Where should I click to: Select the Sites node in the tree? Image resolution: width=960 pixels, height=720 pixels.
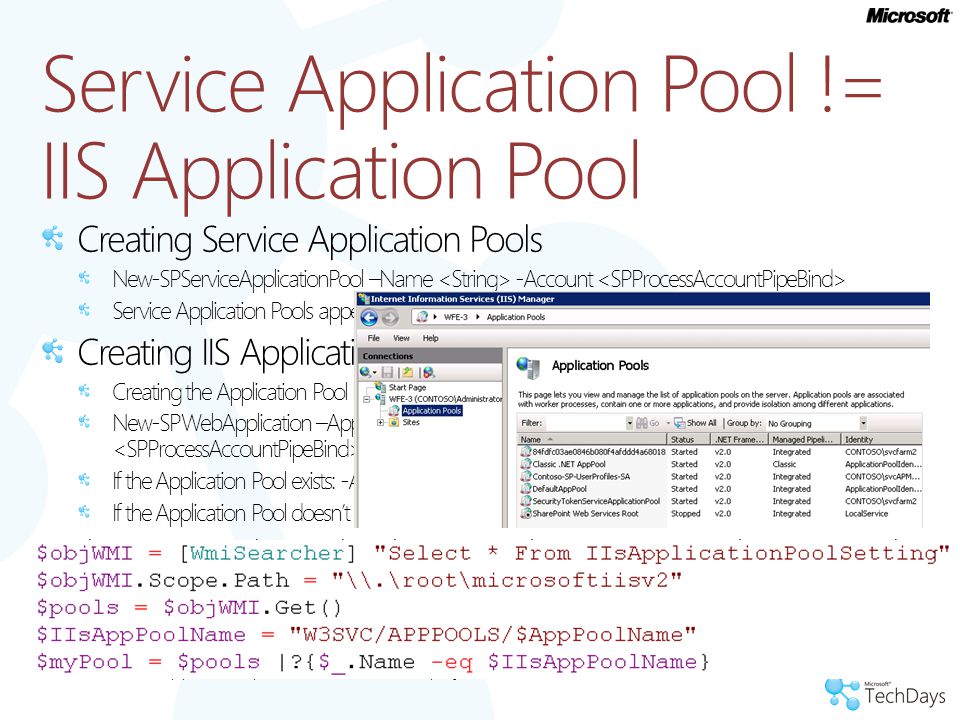point(411,422)
